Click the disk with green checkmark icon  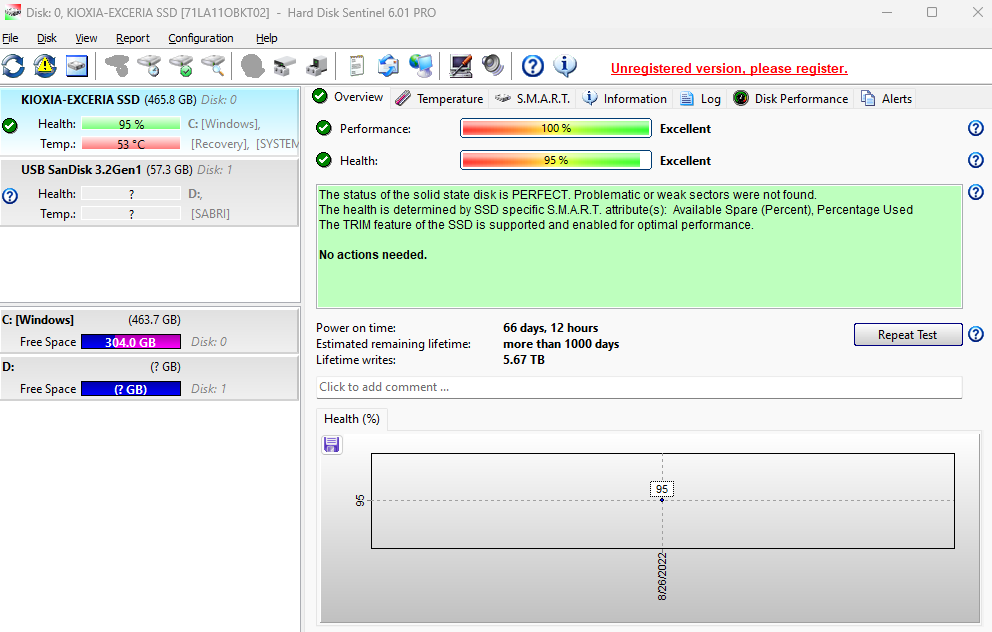tap(182, 66)
